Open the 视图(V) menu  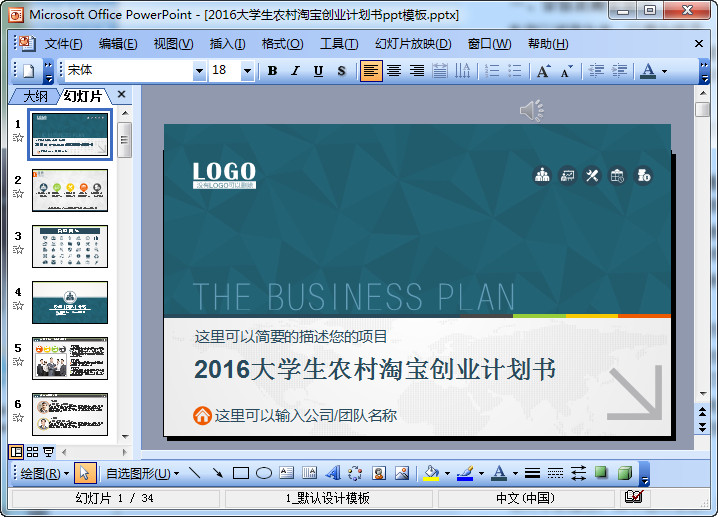tap(173, 44)
